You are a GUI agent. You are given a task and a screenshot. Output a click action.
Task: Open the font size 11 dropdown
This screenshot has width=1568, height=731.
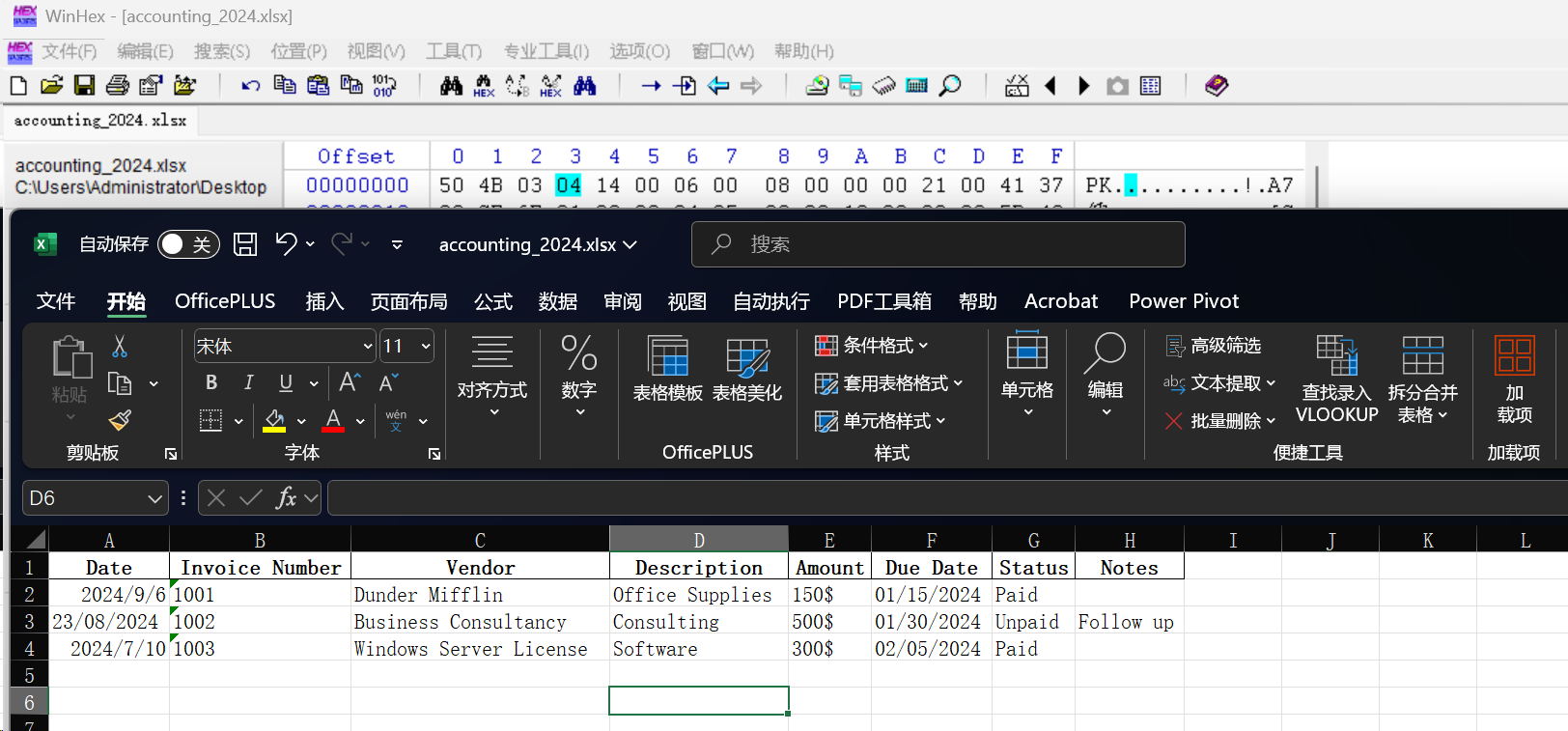[x=426, y=346]
